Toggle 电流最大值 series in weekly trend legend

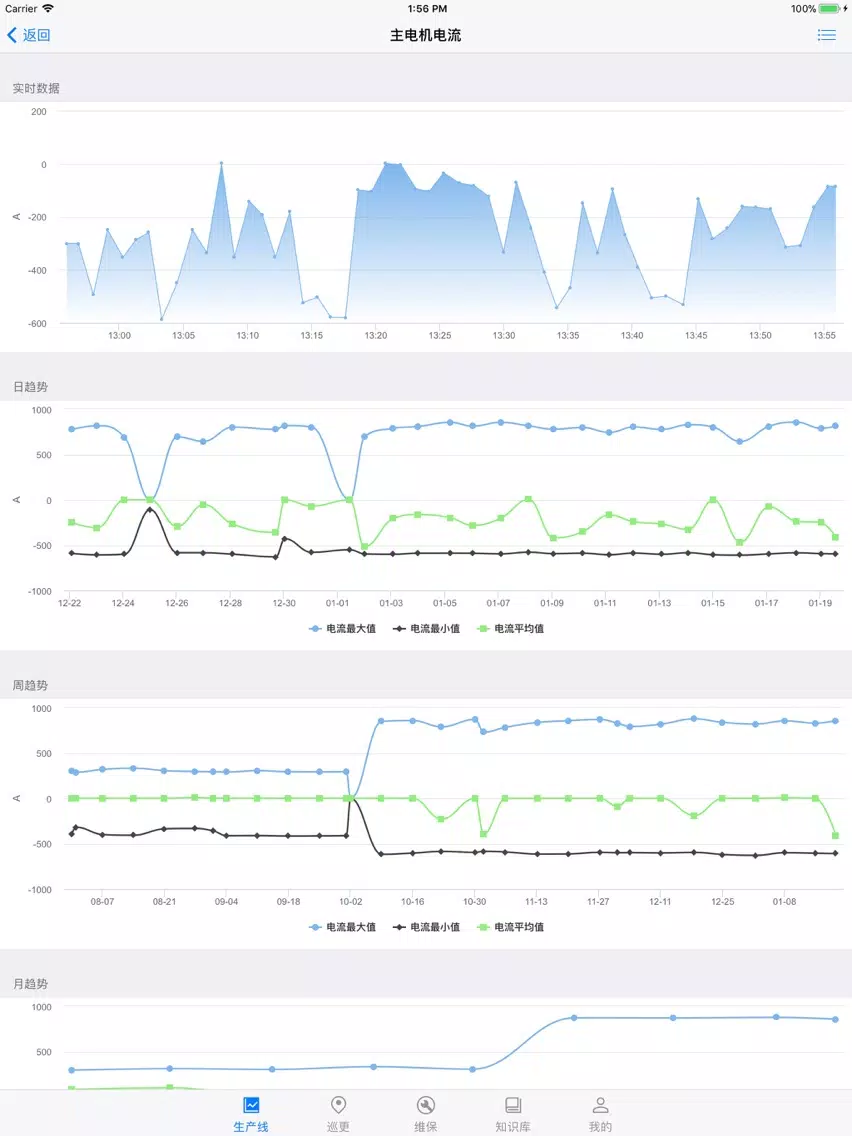pos(343,927)
